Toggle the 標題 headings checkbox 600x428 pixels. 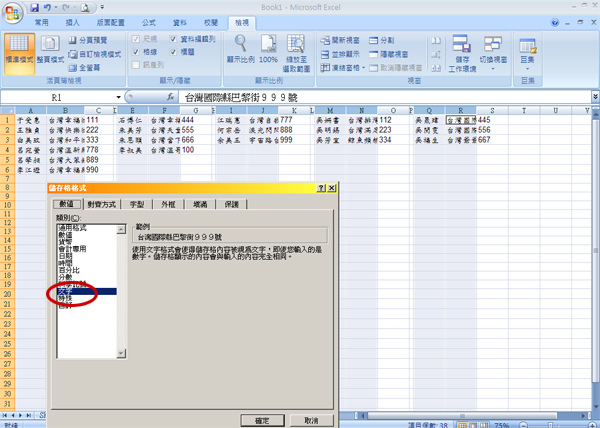[173, 52]
